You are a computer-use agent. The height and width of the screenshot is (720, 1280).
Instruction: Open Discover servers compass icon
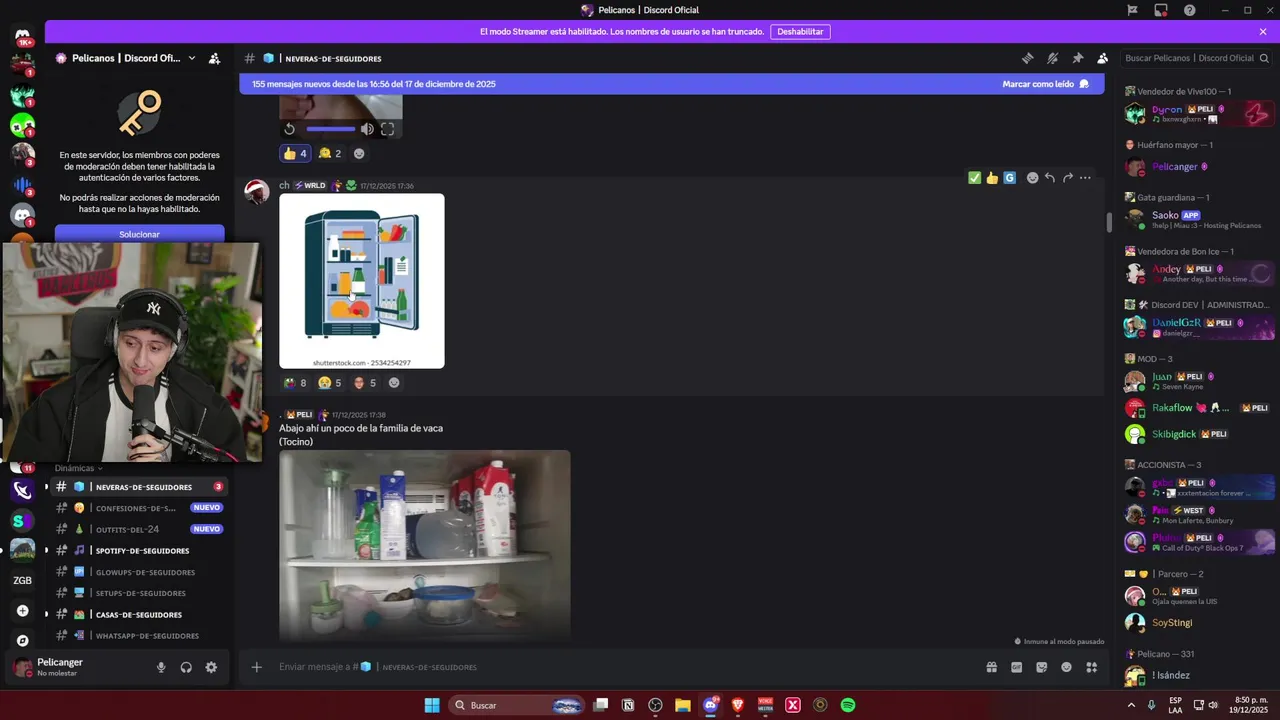(22, 641)
